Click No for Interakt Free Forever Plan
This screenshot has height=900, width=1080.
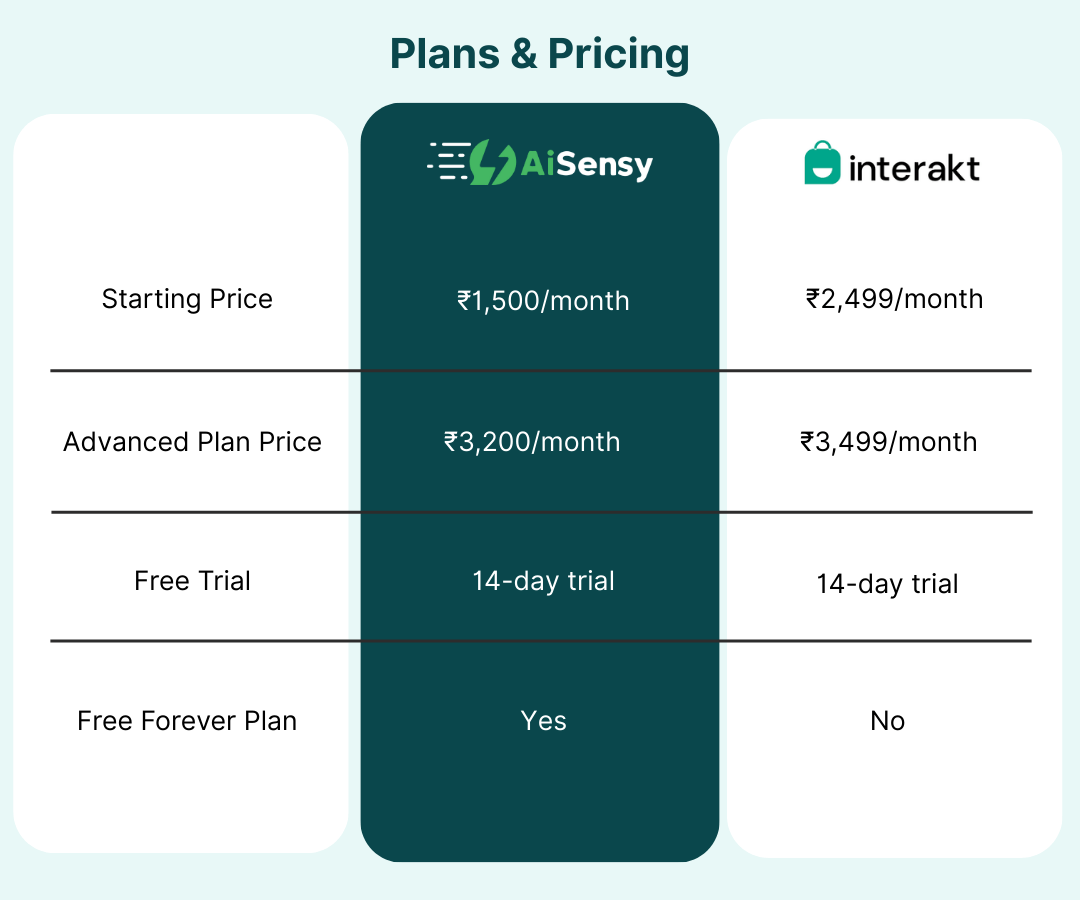pyautogui.click(x=887, y=721)
